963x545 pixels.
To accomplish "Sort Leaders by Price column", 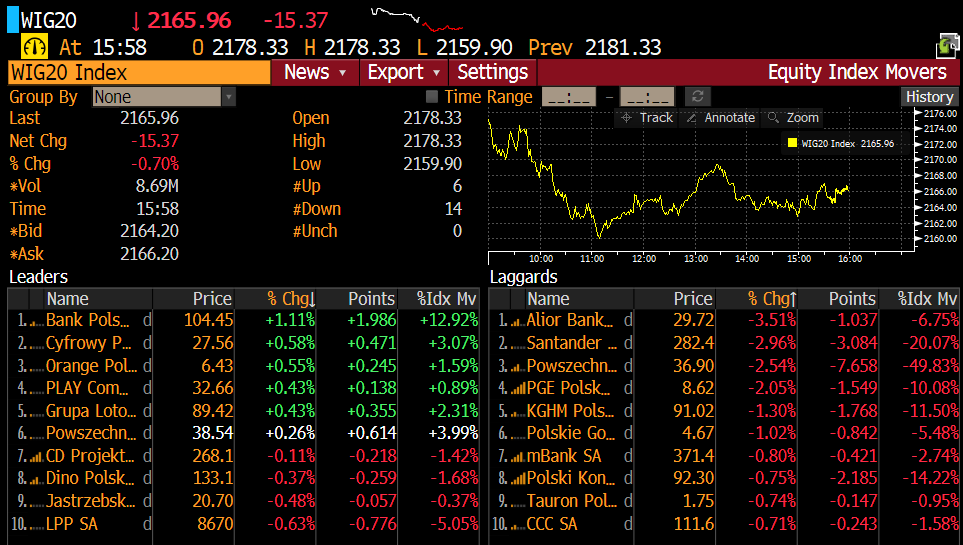I will pos(193,299).
